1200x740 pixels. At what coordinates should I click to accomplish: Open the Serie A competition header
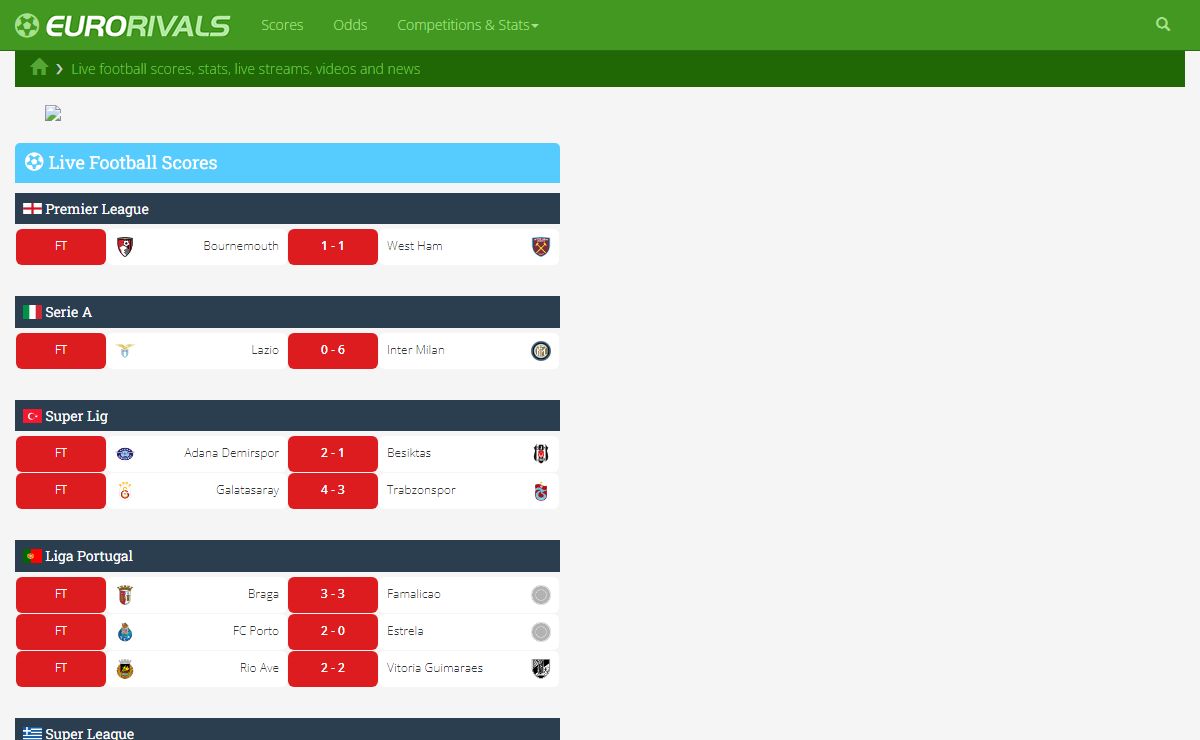point(287,312)
